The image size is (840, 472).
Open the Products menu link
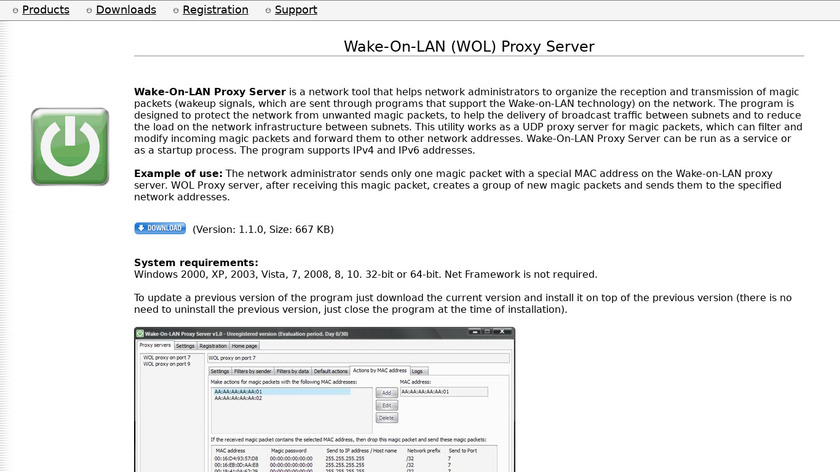(x=46, y=10)
